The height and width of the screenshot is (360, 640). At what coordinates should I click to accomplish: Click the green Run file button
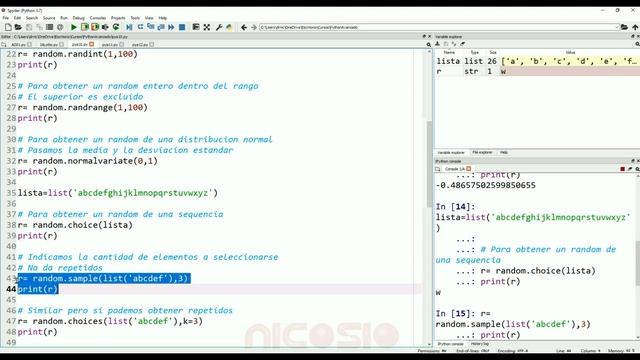(x=73, y=27)
